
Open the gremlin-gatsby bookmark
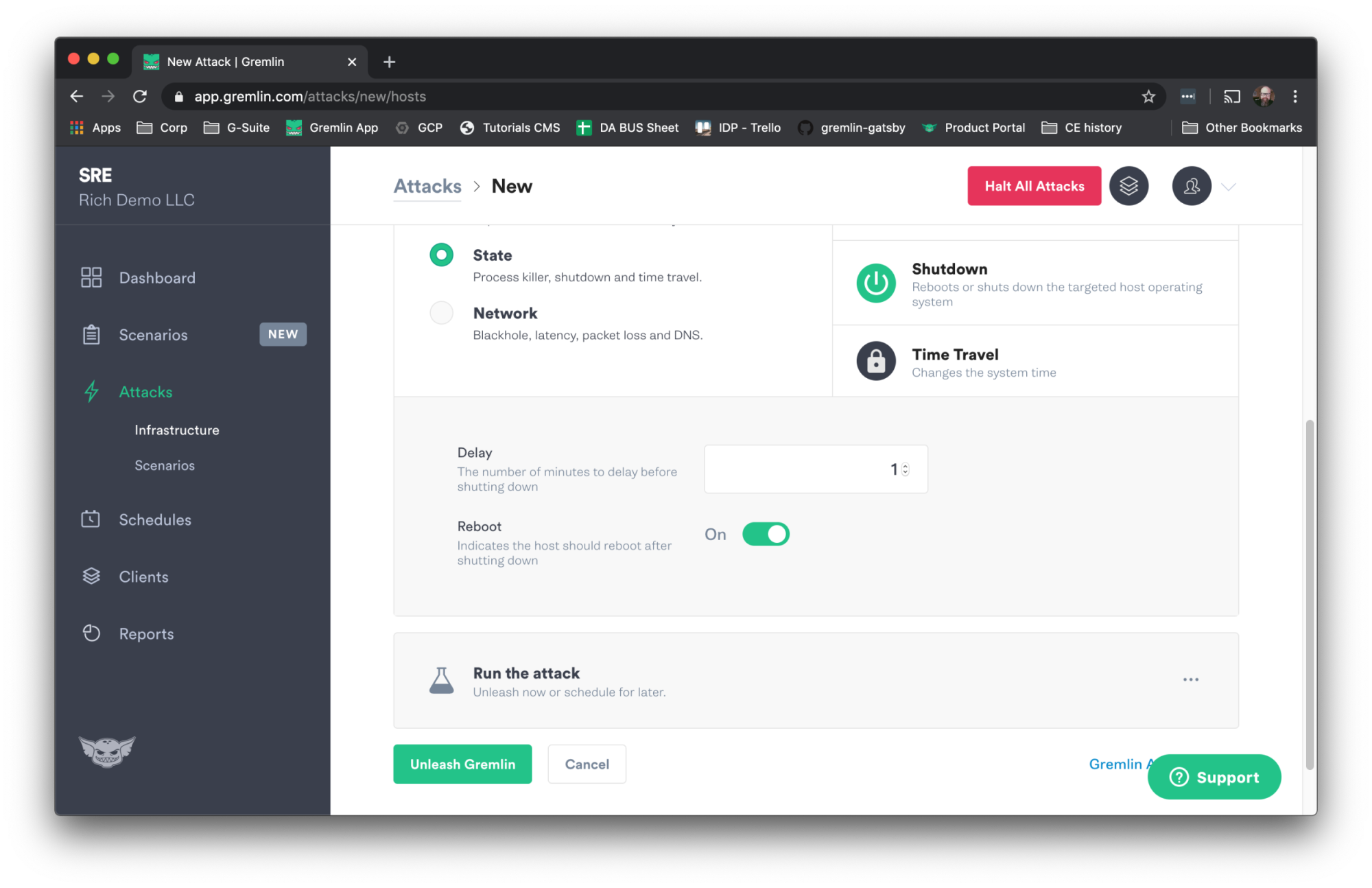(851, 128)
